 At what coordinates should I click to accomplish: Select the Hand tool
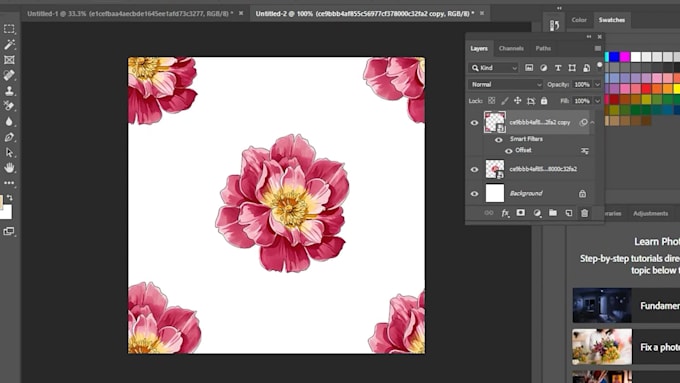pyautogui.click(x=9, y=167)
